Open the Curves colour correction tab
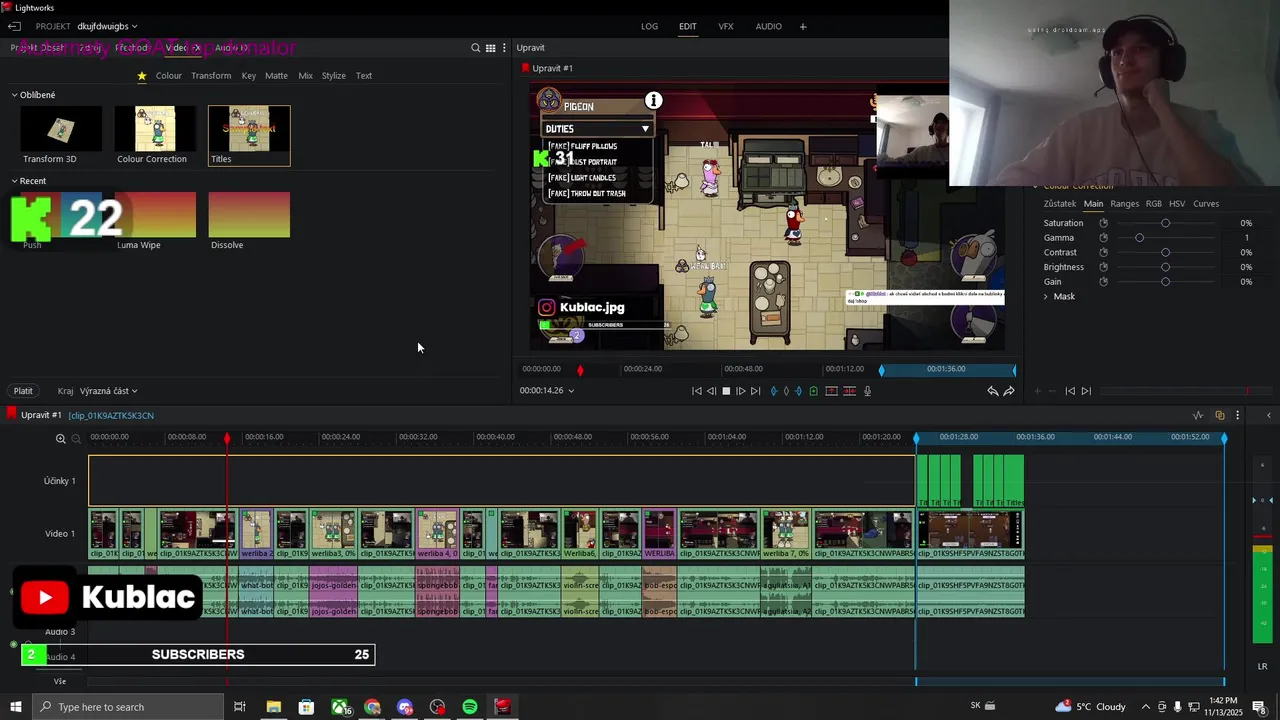Image resolution: width=1280 pixels, height=720 pixels. (1206, 204)
